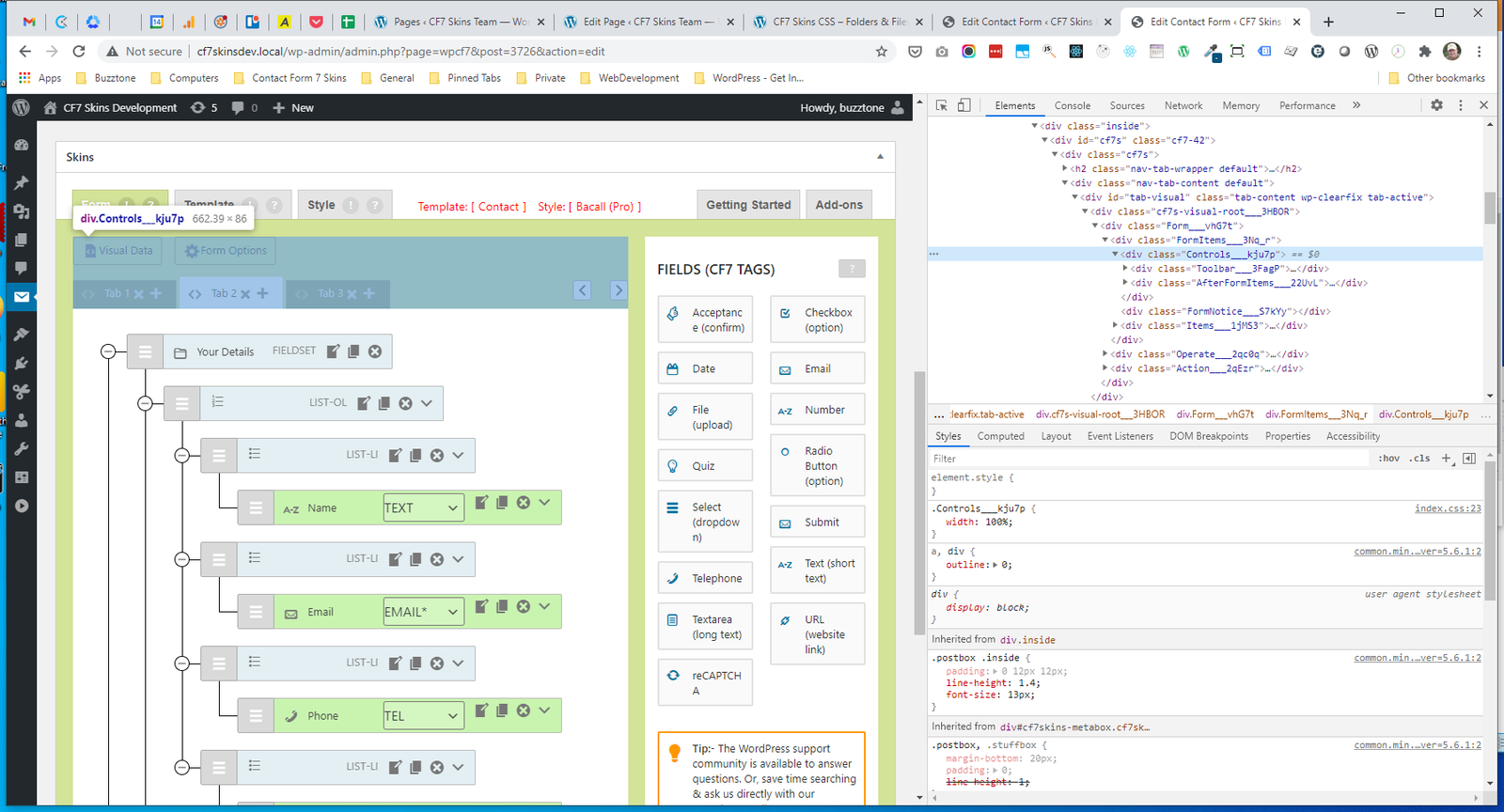Click the help question mark beside Fields heading
The image size is (1504, 812).
coord(852,270)
